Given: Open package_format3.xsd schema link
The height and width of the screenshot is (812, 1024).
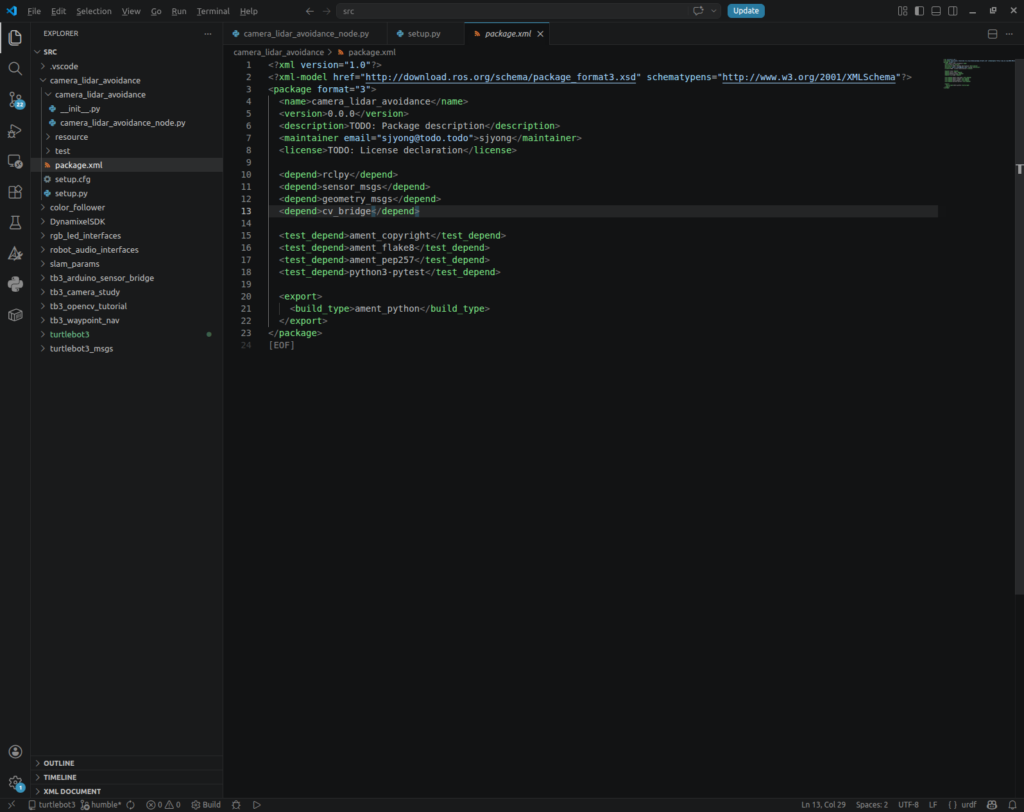Looking at the screenshot, I should tap(500, 77).
